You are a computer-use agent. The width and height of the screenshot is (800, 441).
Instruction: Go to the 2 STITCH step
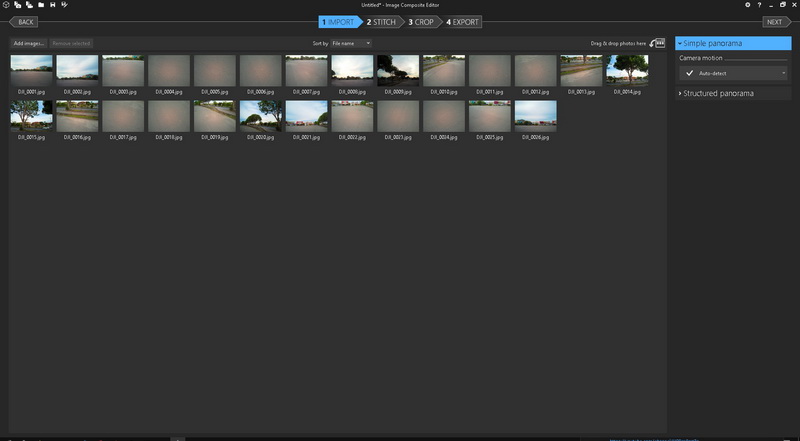coord(381,21)
